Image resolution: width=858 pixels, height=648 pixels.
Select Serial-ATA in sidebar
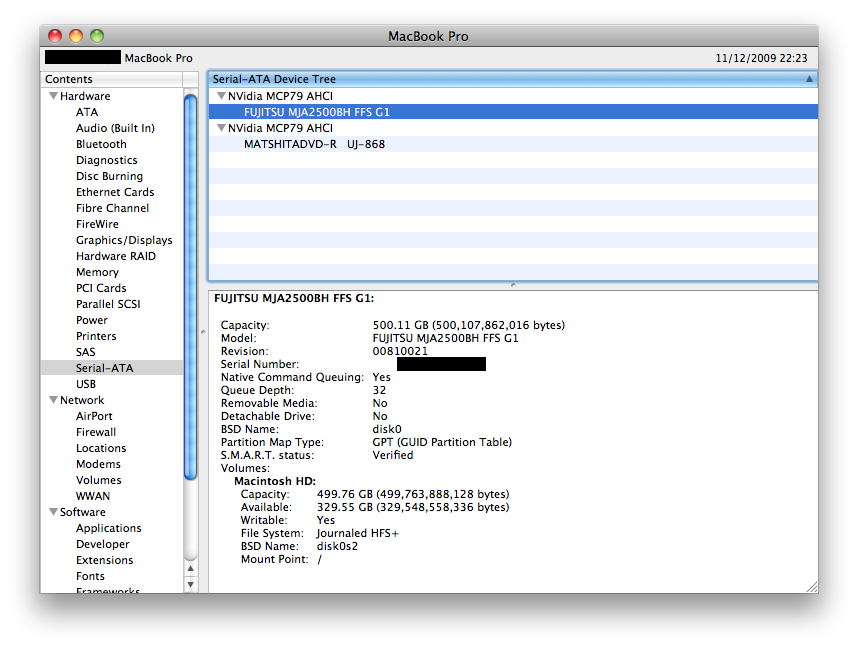(112, 368)
